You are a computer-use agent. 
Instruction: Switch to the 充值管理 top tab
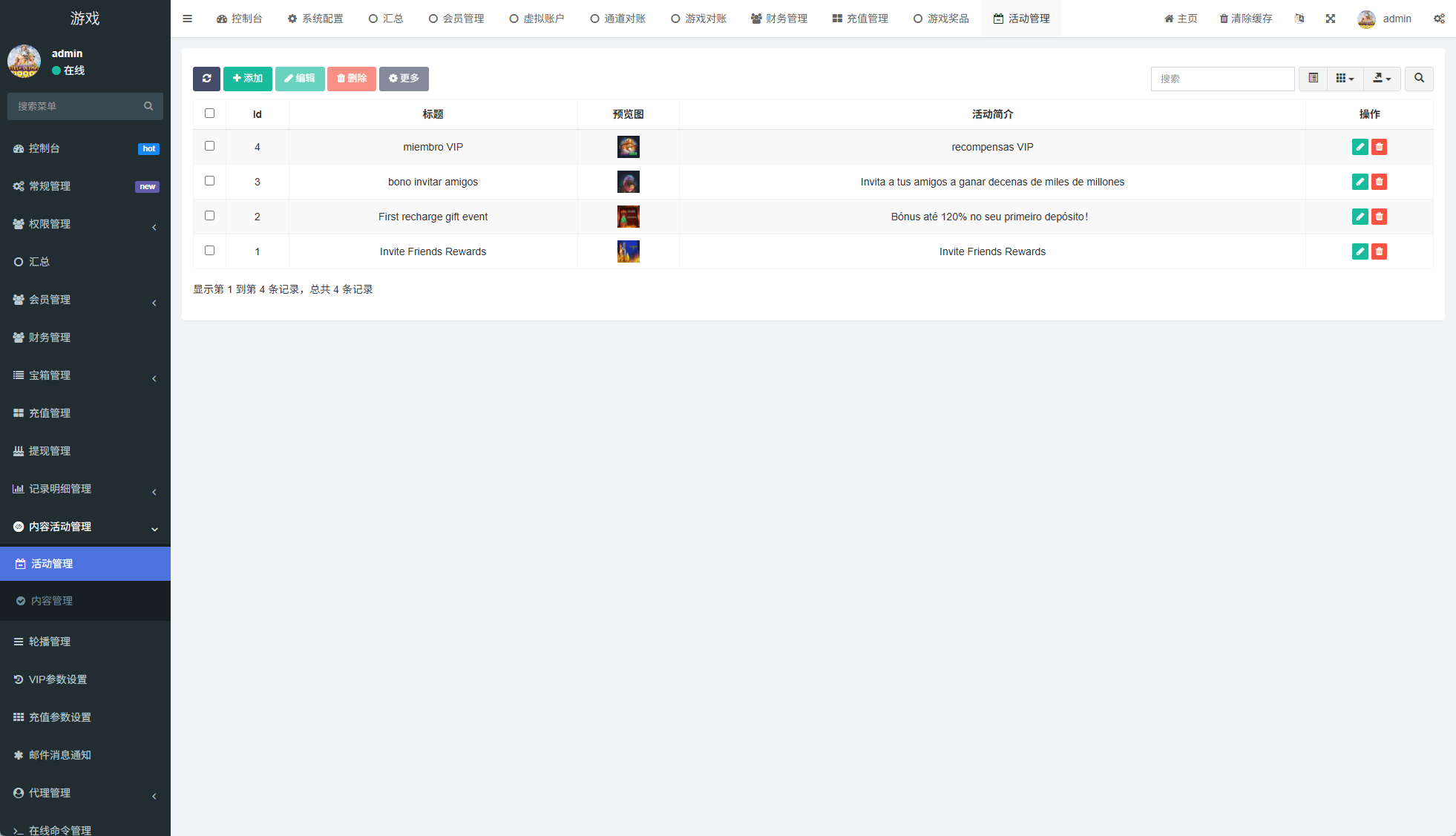pyautogui.click(x=860, y=19)
